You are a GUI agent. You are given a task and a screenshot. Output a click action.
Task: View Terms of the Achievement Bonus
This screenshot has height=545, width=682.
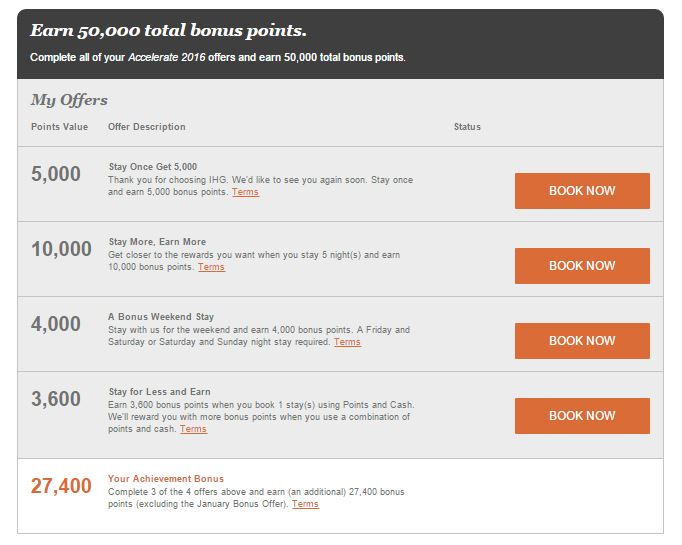[x=305, y=504]
